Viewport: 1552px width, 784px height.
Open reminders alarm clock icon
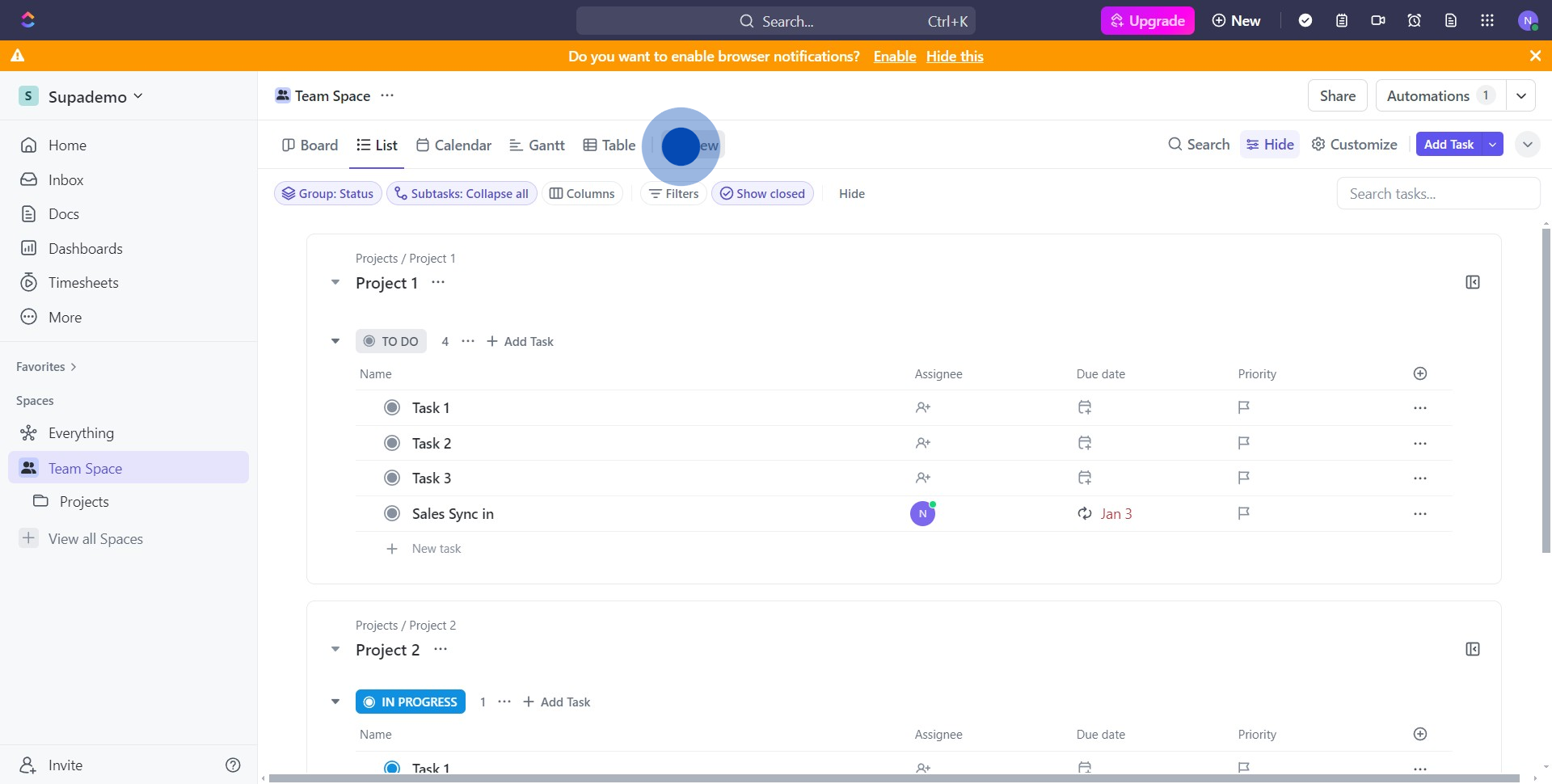1415,21
